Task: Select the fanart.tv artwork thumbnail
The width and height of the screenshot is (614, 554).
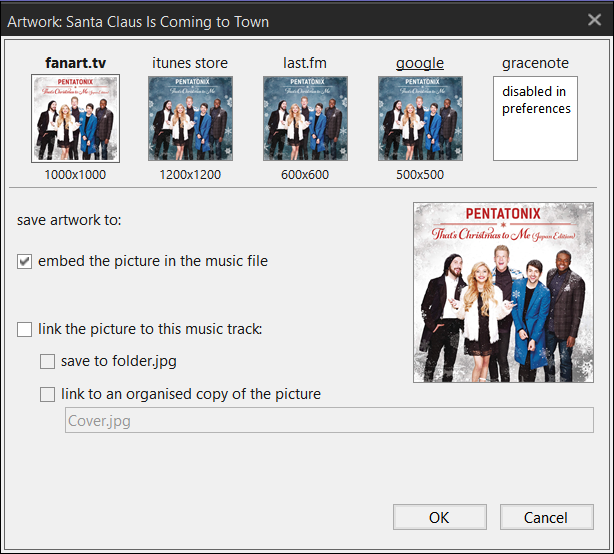Action: click(76, 118)
